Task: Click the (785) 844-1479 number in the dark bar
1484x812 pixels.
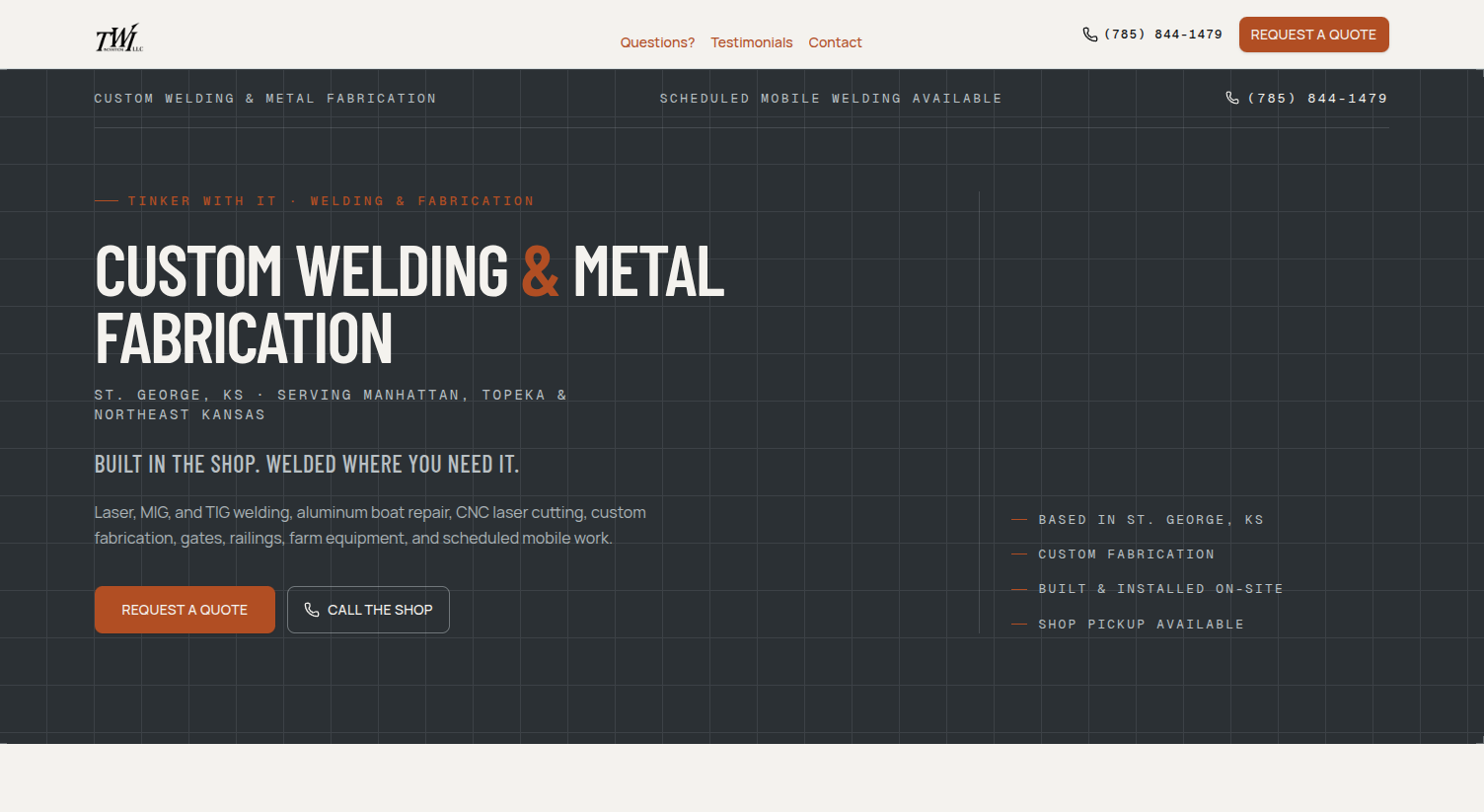Action: (1317, 98)
